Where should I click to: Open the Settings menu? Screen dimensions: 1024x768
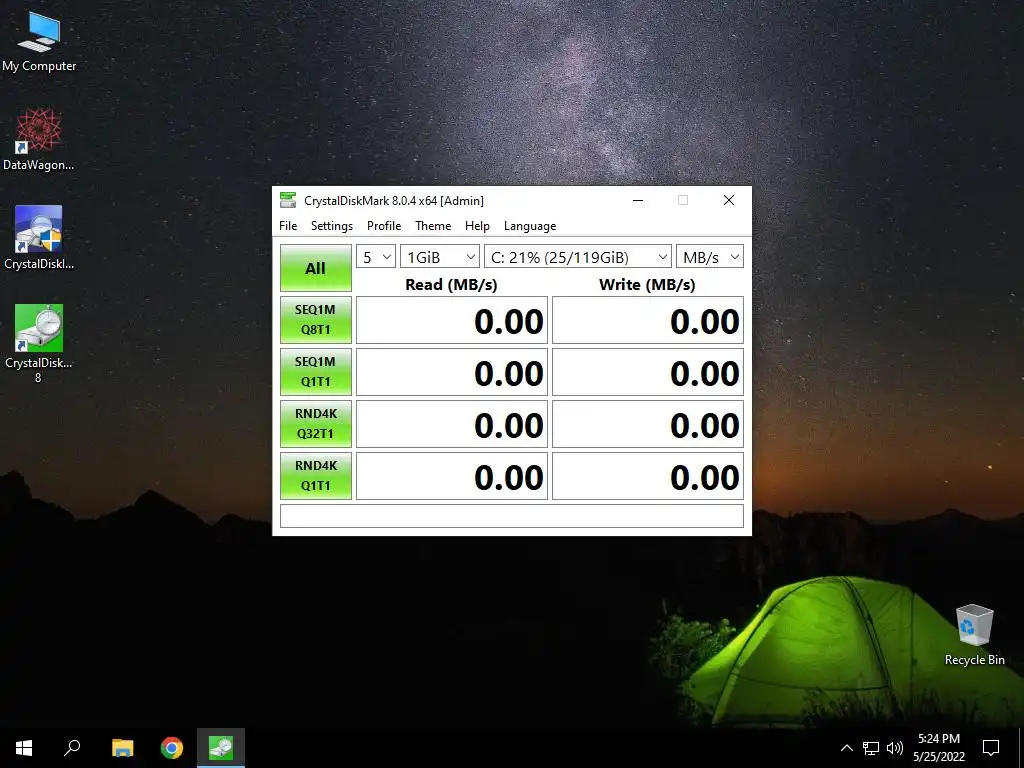click(x=332, y=226)
